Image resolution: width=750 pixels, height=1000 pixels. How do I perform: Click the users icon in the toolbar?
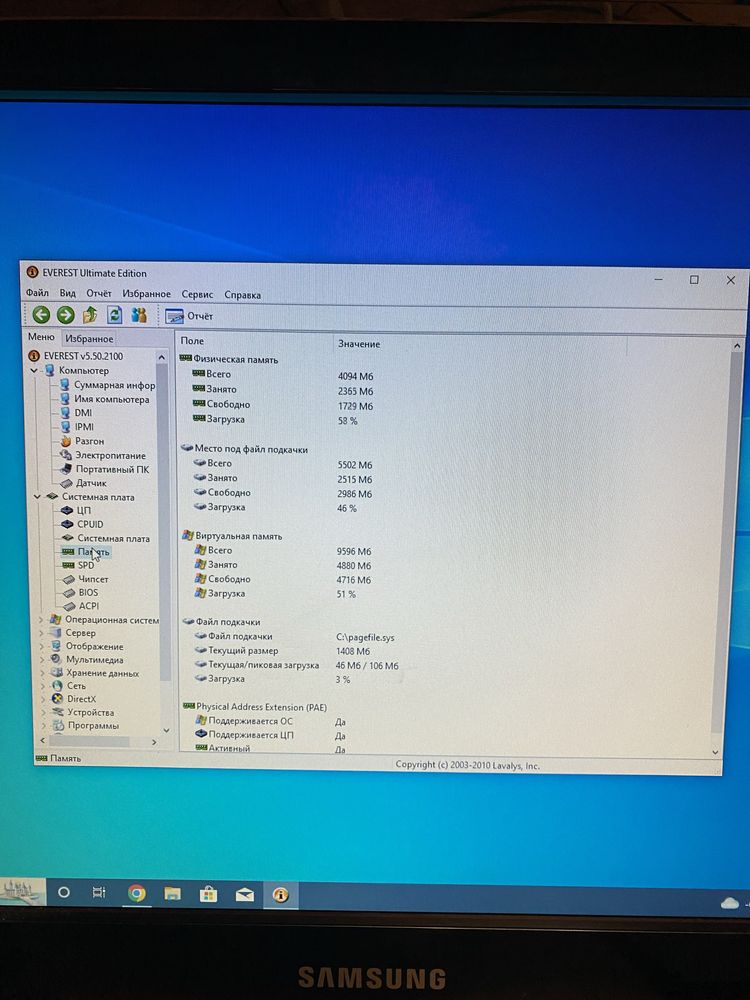pyautogui.click(x=139, y=315)
